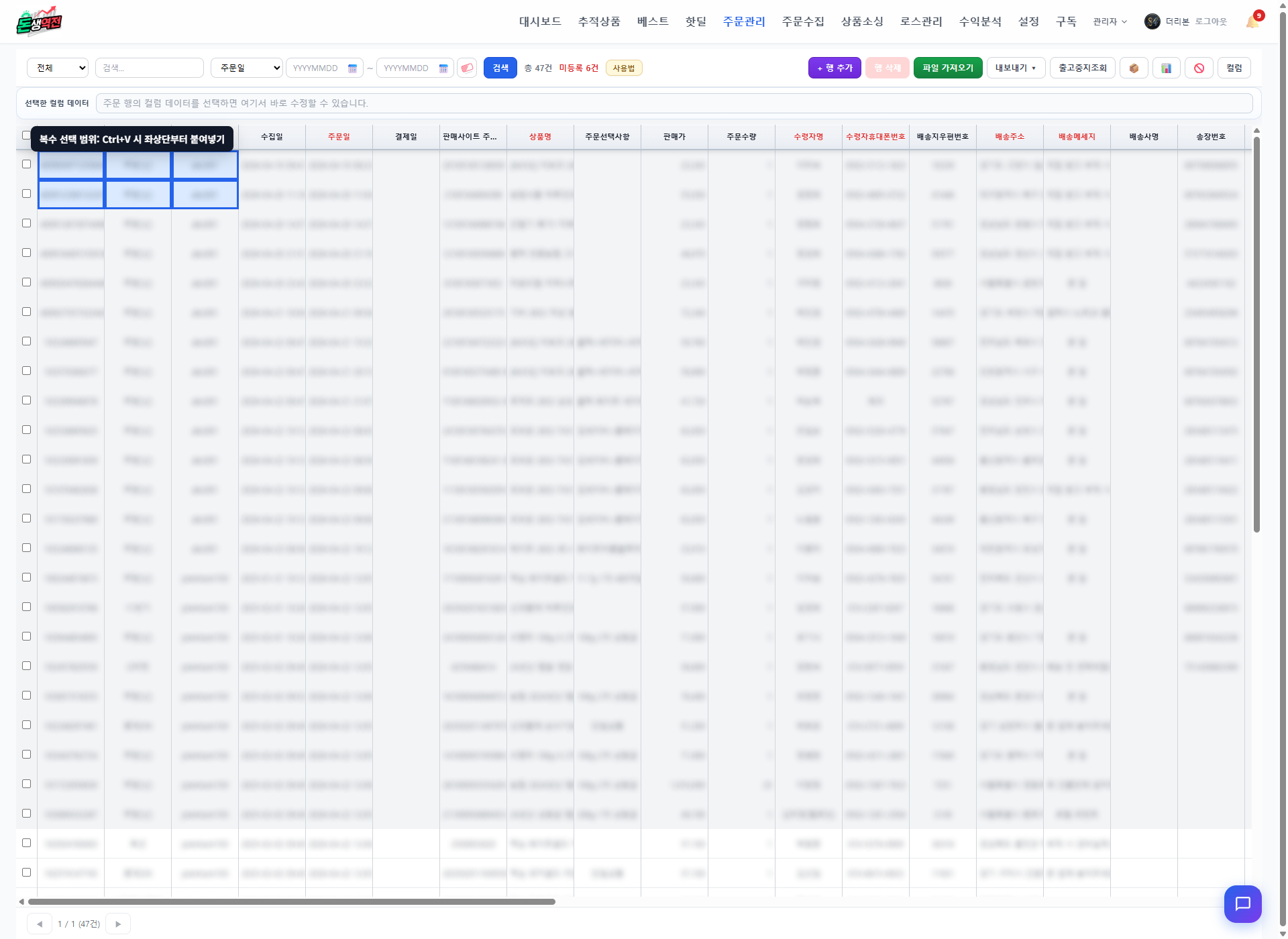Screen dimensions: 1288x939
Task: Click the purple 행 추가 button
Action: click(835, 68)
